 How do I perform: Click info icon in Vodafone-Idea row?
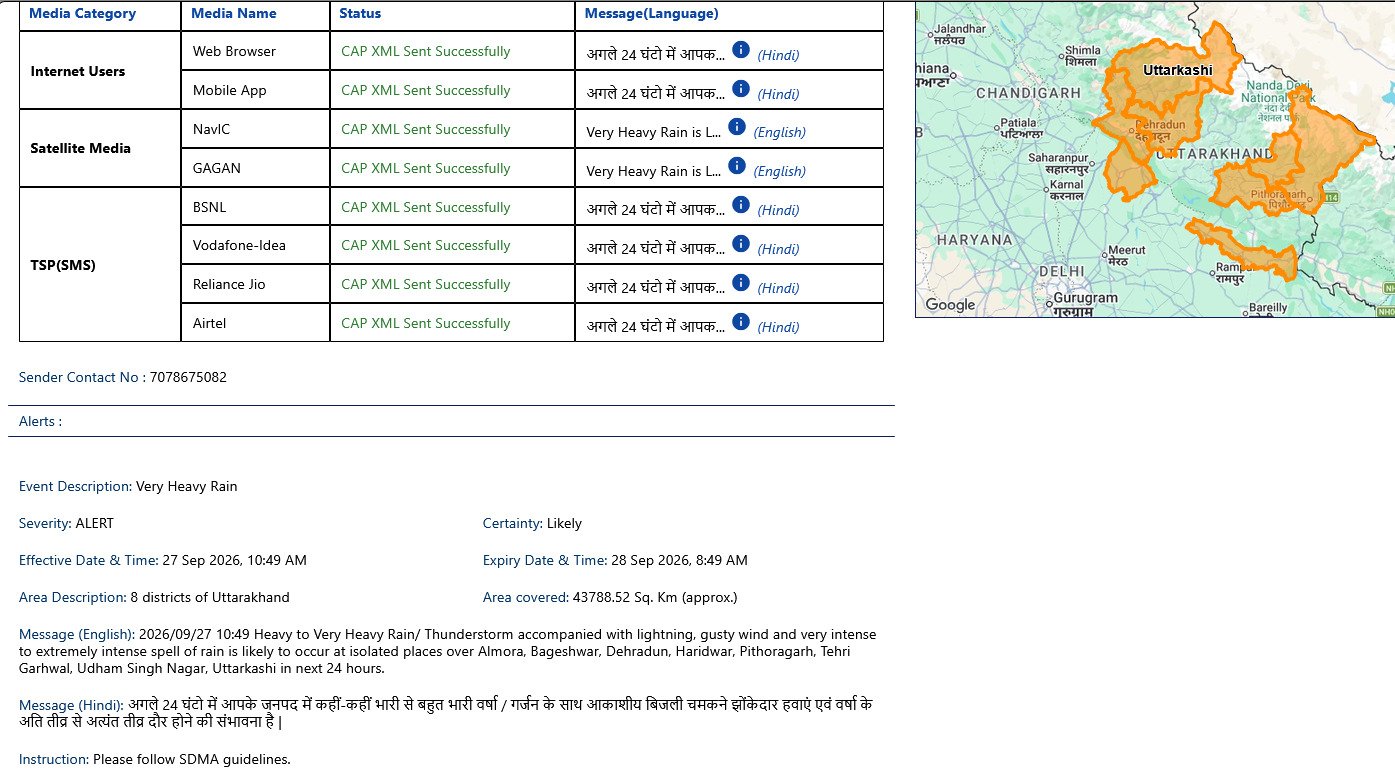pyautogui.click(x=741, y=243)
